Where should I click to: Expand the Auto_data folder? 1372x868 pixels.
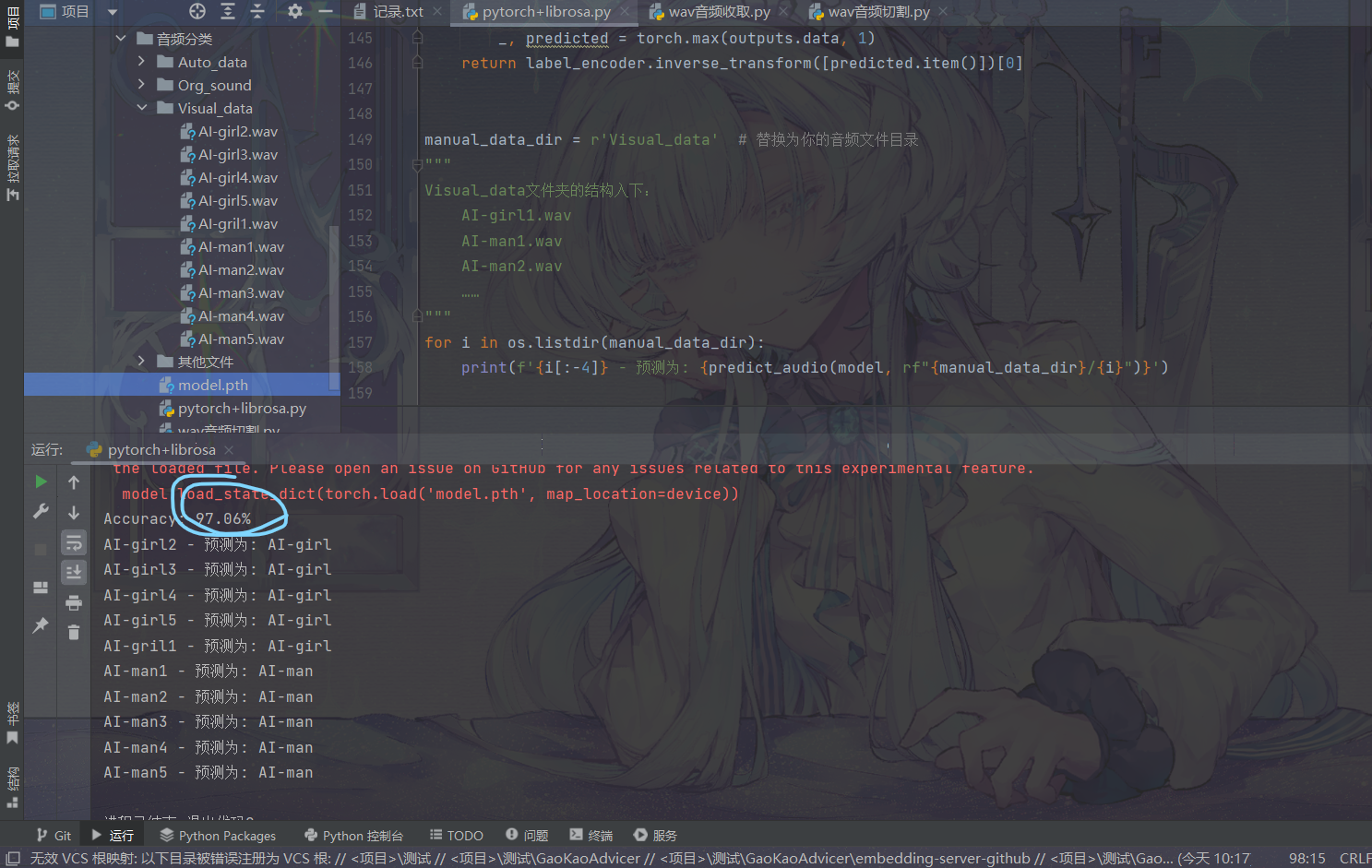point(141,61)
